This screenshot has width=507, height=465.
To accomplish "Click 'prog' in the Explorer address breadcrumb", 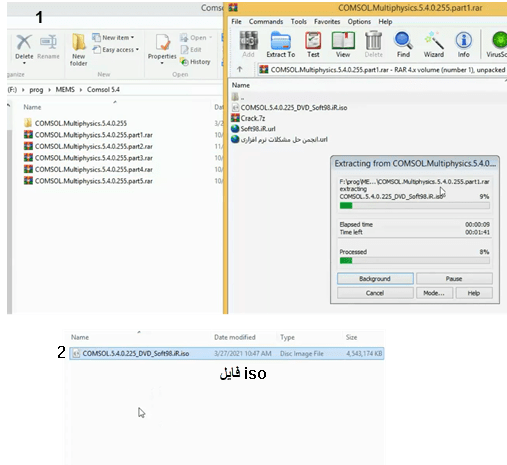I will (x=36, y=90).
